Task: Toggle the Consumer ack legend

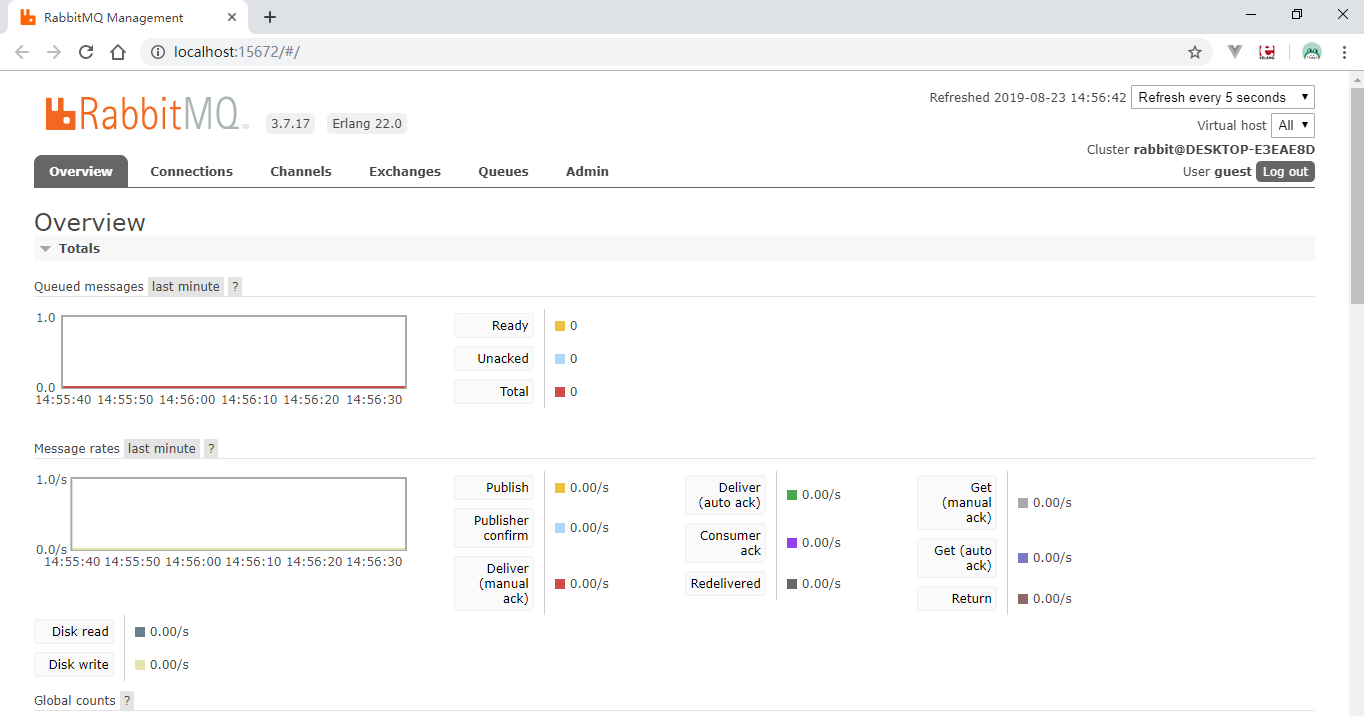Action: point(725,543)
